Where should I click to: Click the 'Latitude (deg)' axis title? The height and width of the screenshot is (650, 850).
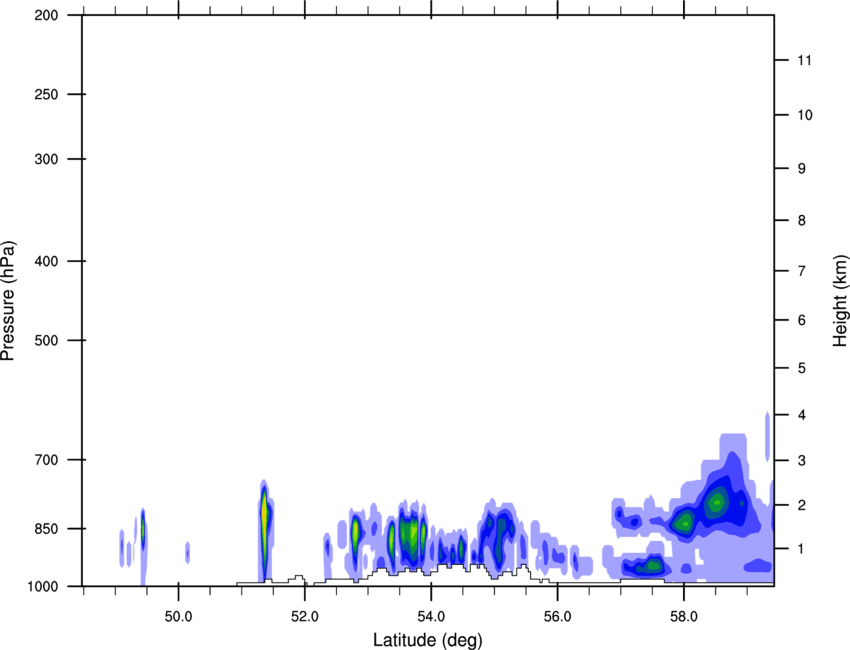pos(427,640)
